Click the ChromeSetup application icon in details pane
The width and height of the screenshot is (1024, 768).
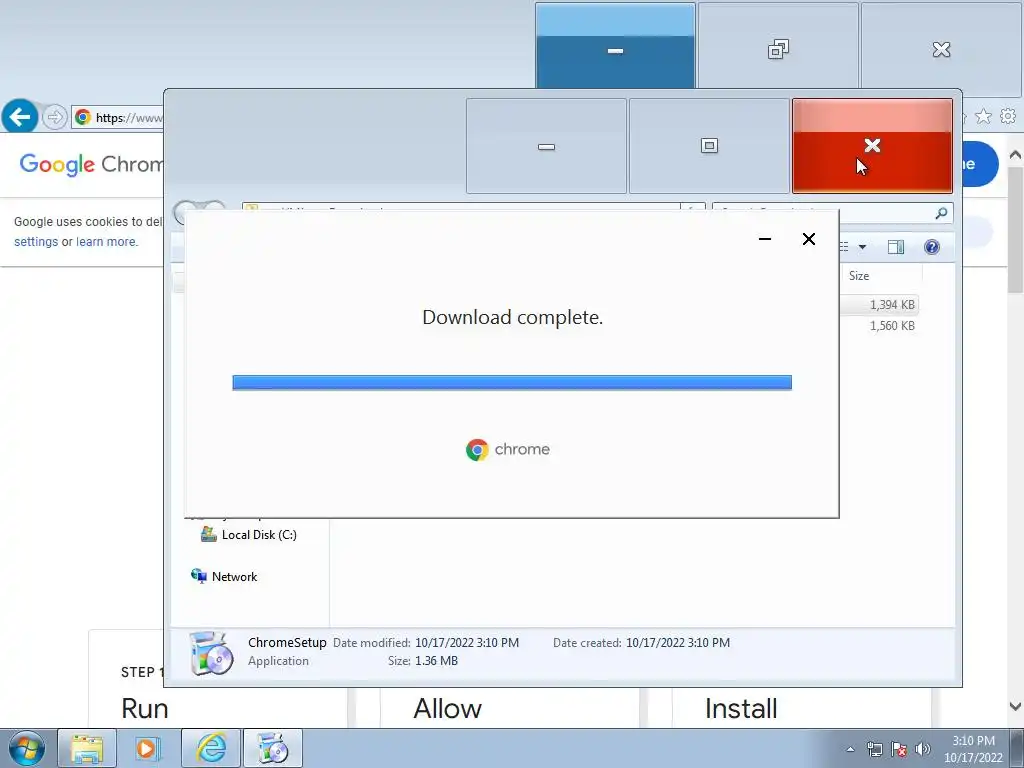[x=211, y=653]
